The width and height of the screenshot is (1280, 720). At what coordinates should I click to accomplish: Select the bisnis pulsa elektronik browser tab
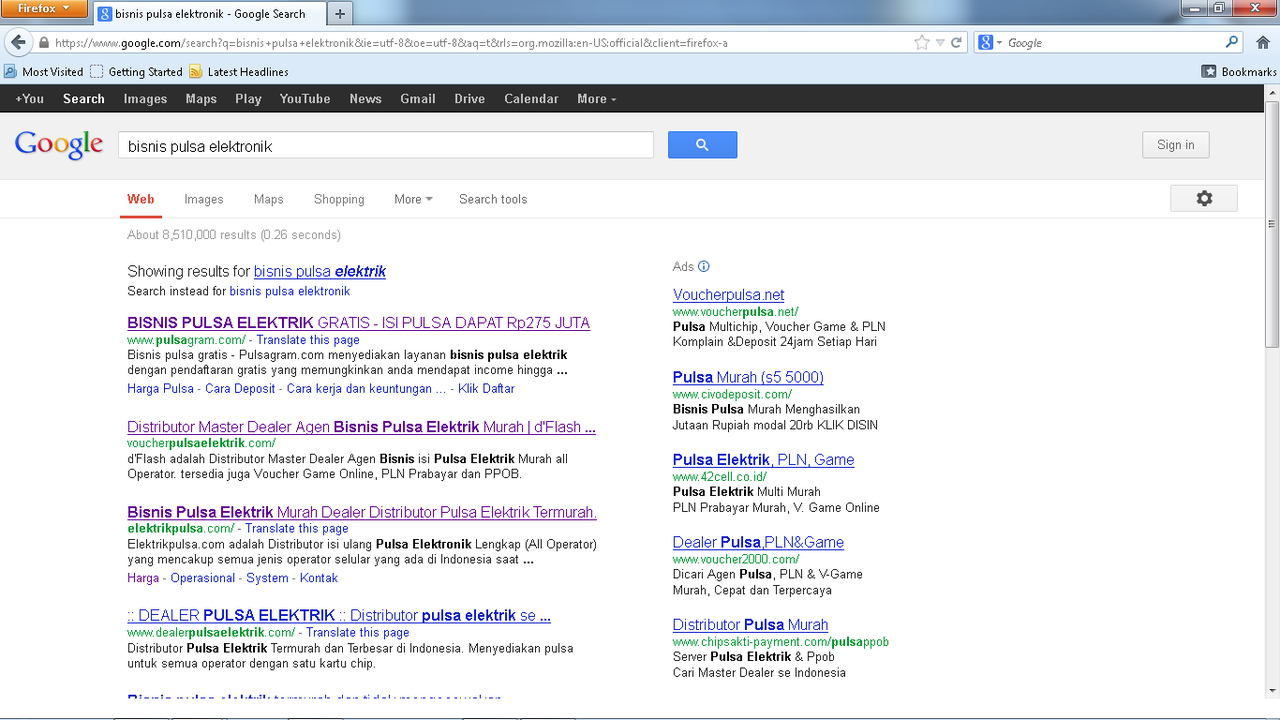[x=210, y=14]
